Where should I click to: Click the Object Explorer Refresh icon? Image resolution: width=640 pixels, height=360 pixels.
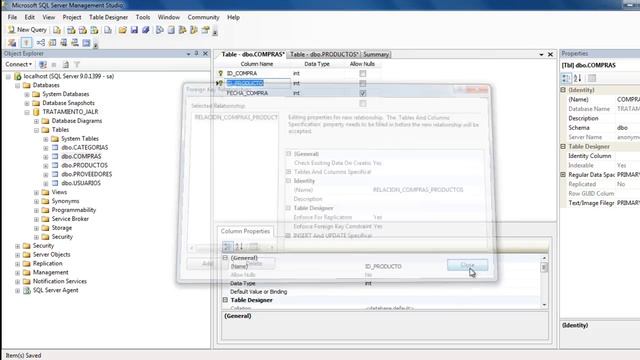click(x=65, y=64)
